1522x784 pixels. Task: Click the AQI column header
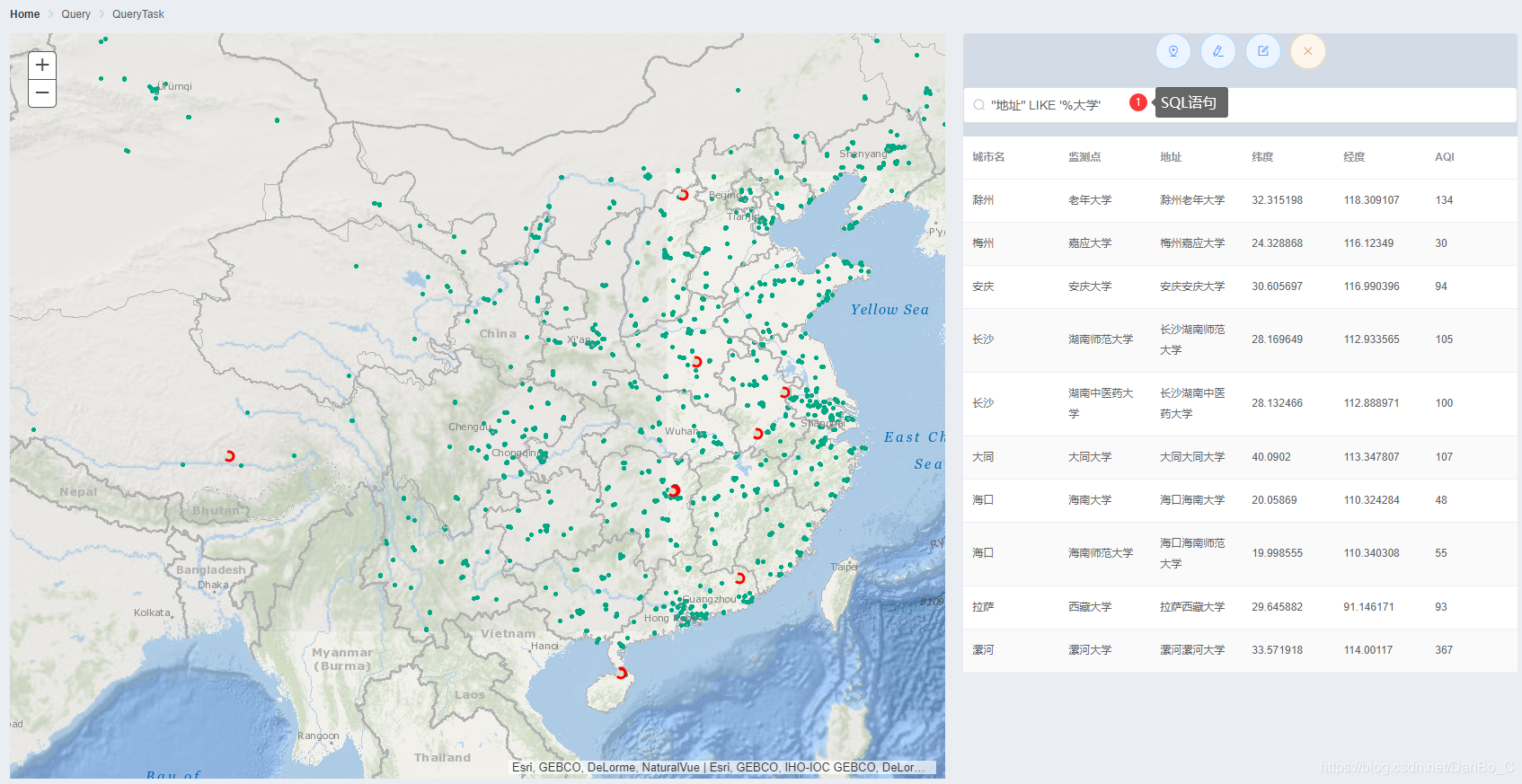(1445, 157)
